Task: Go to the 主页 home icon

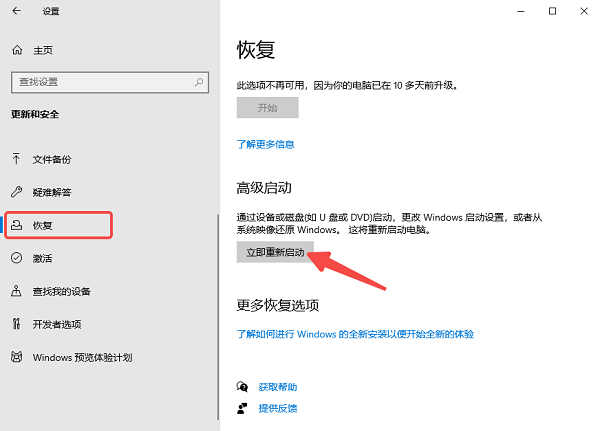Action: click(16, 50)
